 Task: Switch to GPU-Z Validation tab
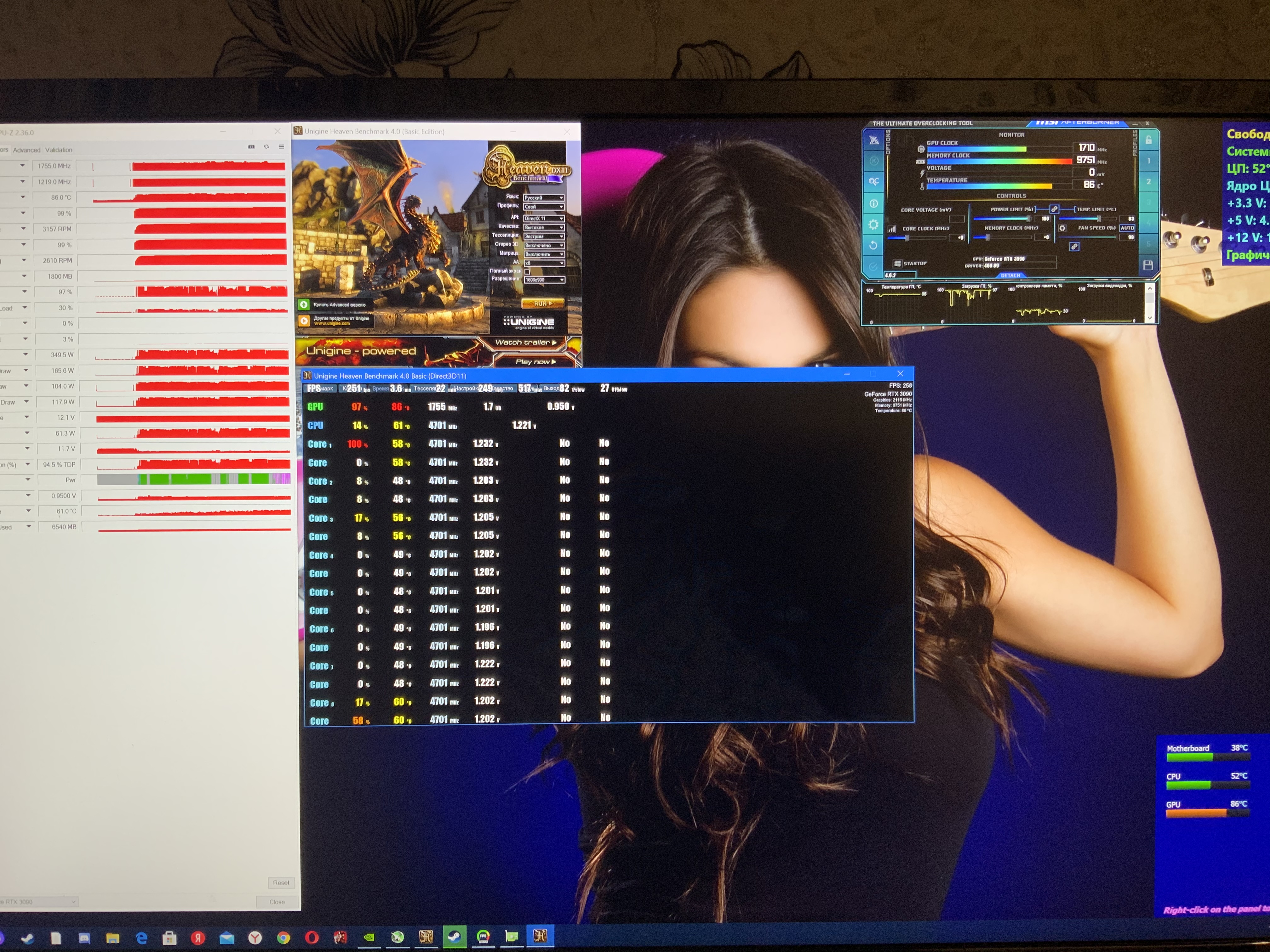(x=59, y=150)
